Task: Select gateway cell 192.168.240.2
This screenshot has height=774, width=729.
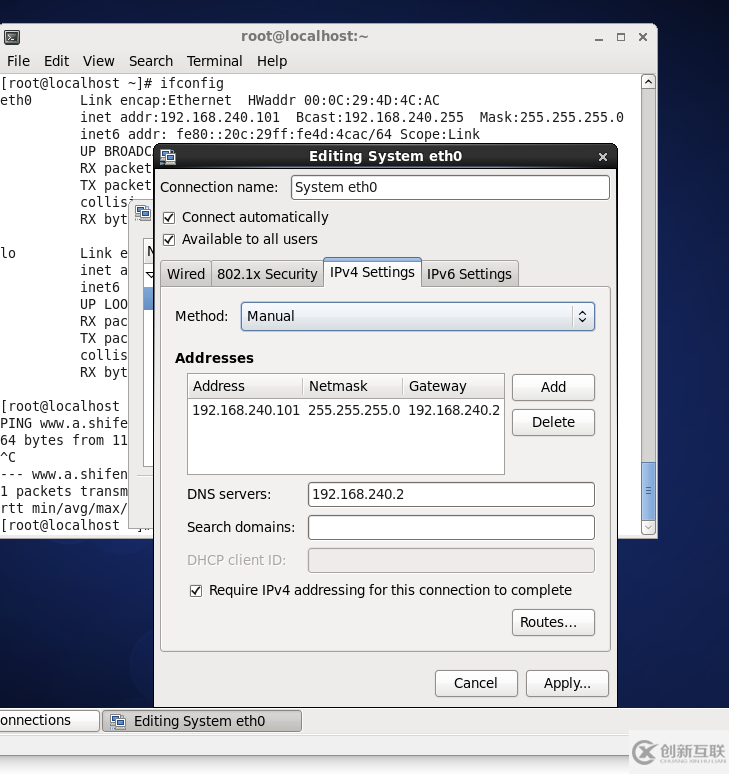Action: pyautogui.click(x=454, y=411)
